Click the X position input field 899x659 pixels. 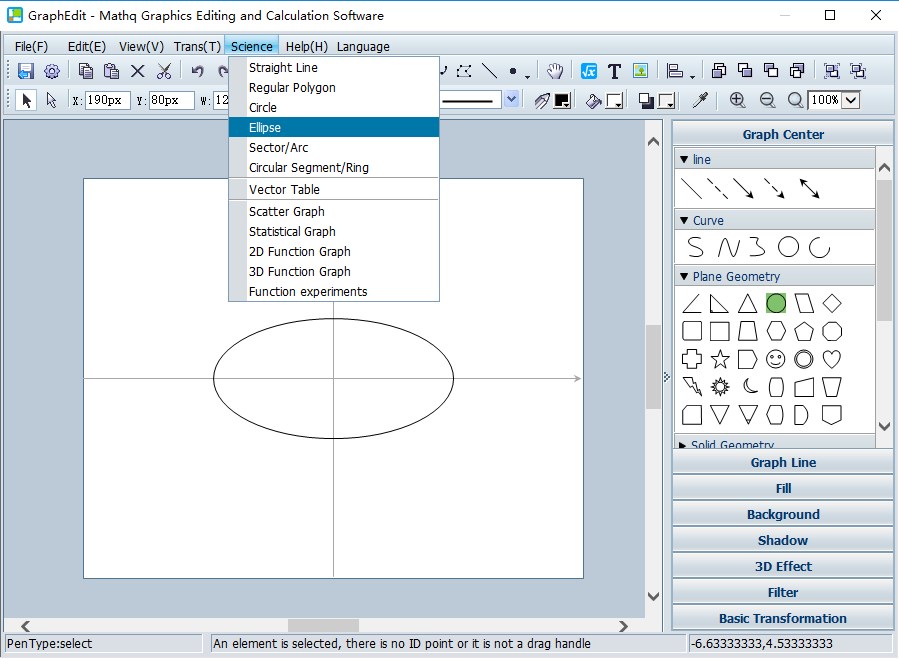tap(107, 100)
